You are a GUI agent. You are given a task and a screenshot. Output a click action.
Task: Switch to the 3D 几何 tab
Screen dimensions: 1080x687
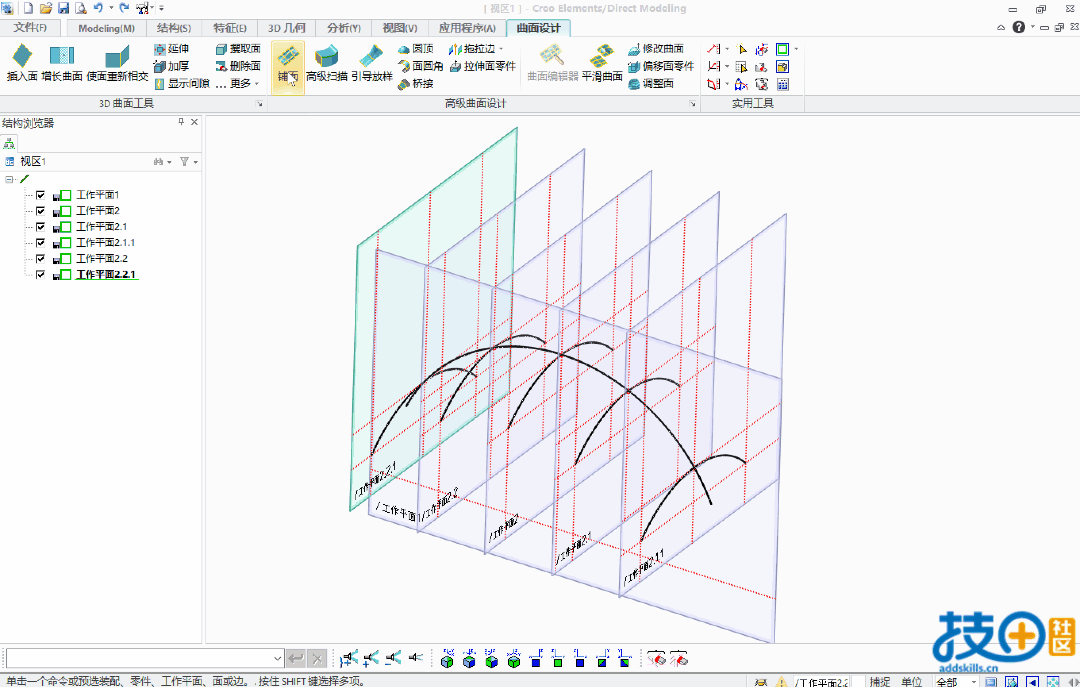click(287, 28)
